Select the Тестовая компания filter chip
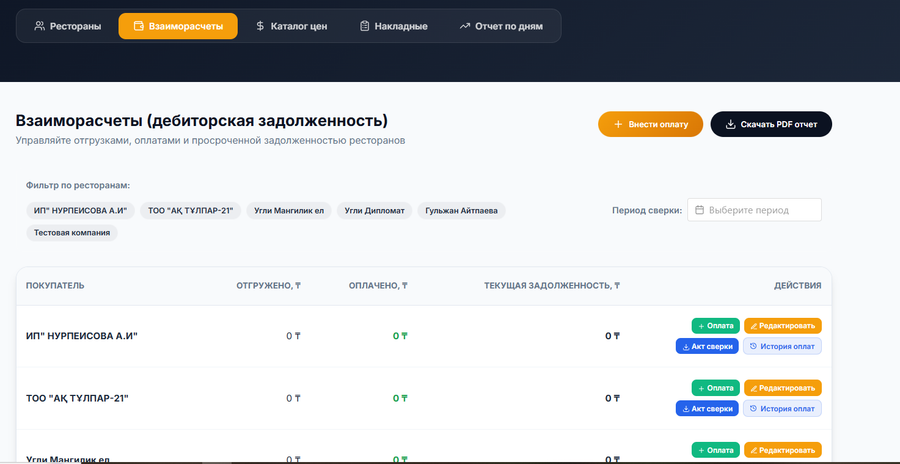 (72, 233)
